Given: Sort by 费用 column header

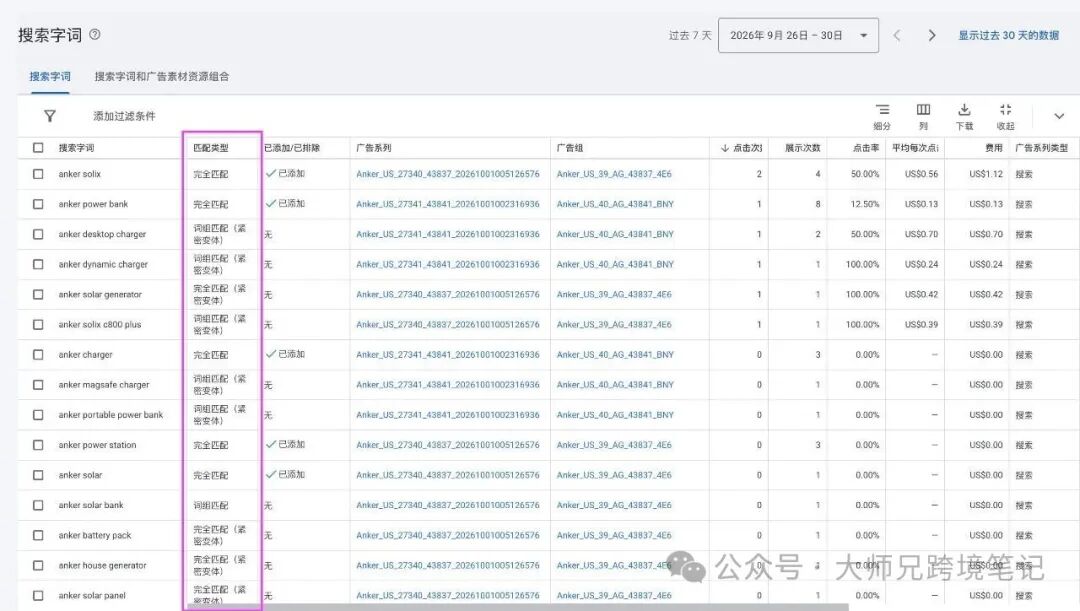Looking at the screenshot, I should point(994,148).
